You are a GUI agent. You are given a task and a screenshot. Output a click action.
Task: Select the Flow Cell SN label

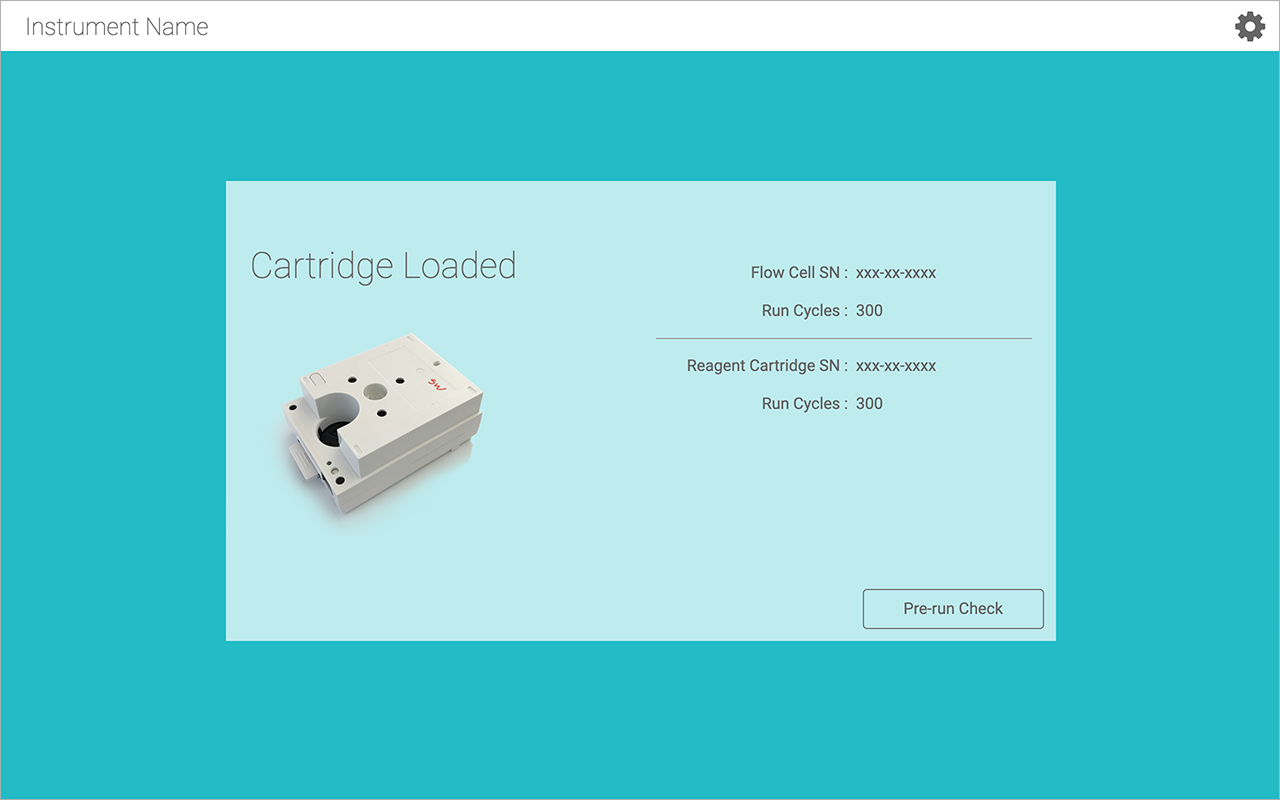799,273
